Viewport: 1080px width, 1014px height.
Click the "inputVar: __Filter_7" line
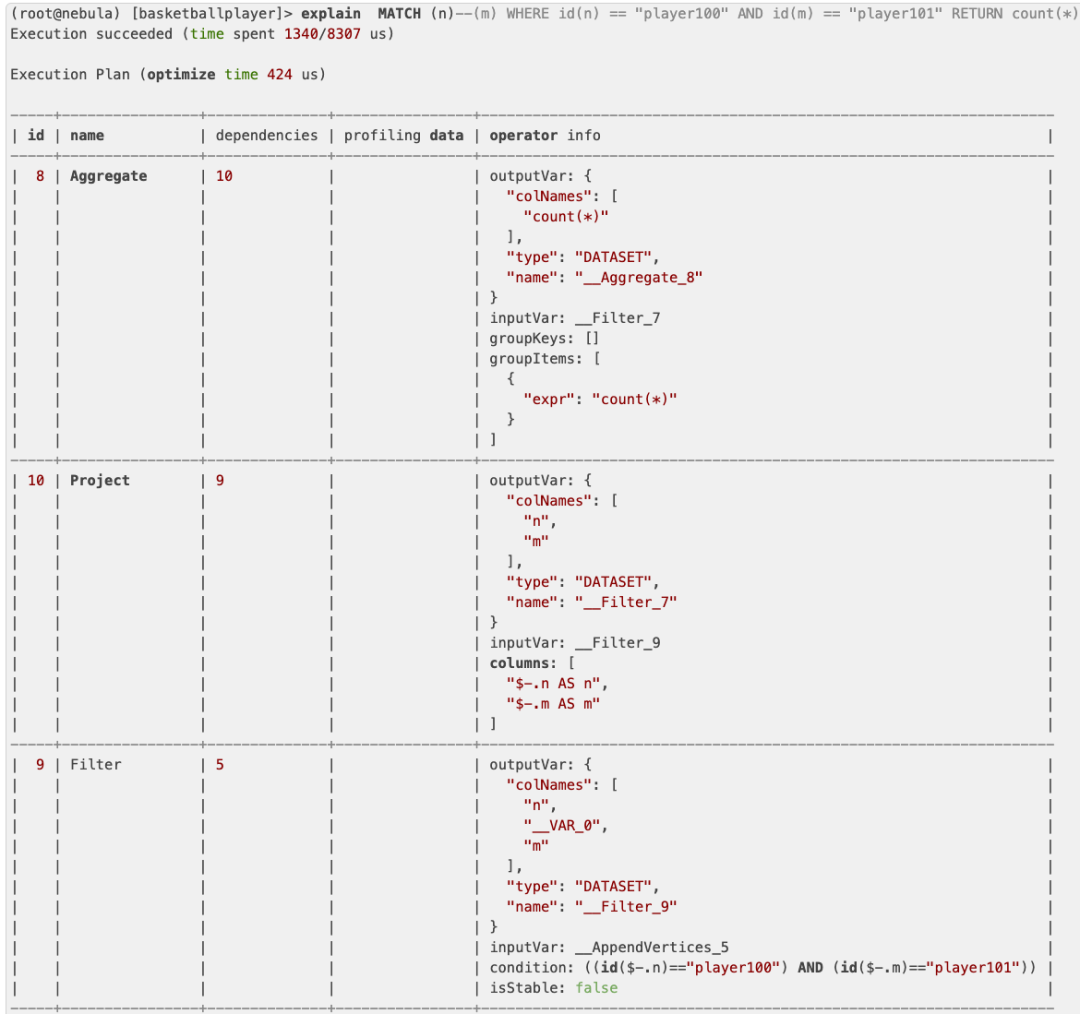pyautogui.click(x=574, y=318)
